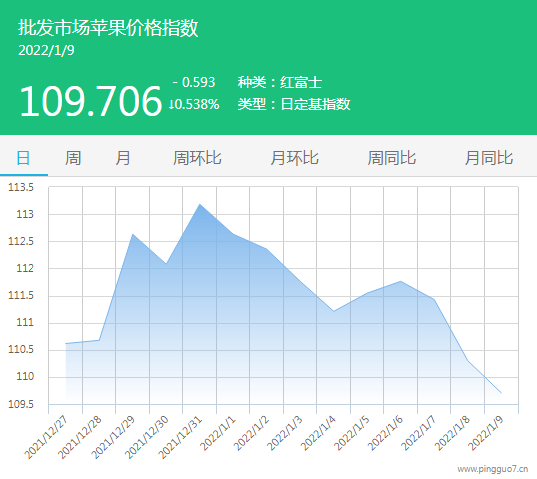The image size is (537, 479).
Task: Open the 月同比 tab
Action: 489,158
